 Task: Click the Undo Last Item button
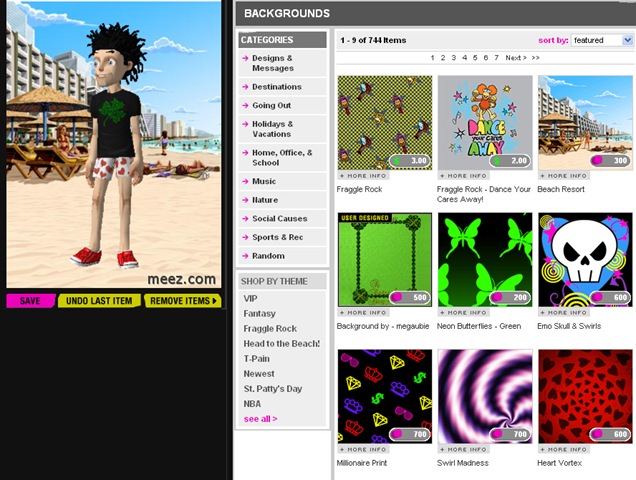[x=100, y=301]
